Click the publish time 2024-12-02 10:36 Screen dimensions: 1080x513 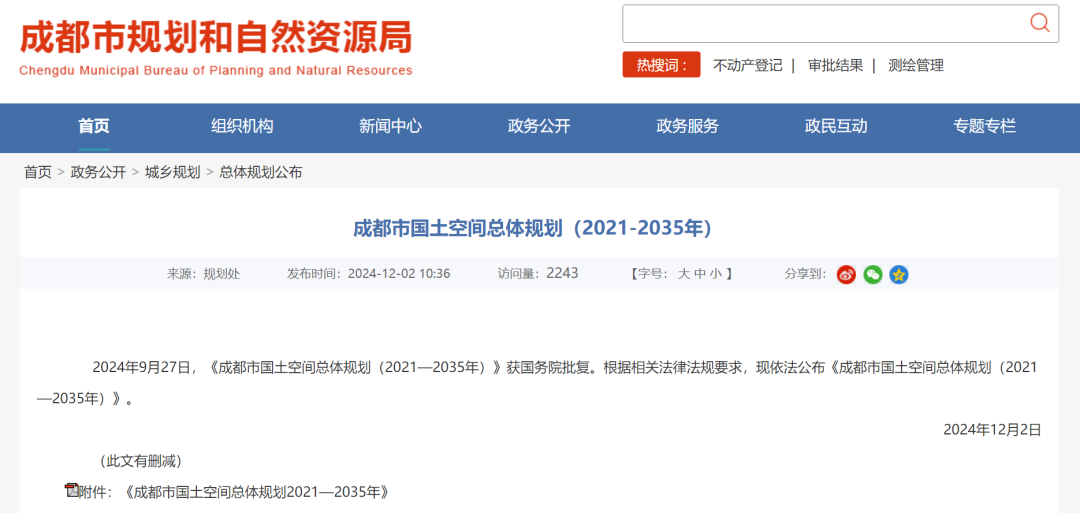click(x=399, y=274)
